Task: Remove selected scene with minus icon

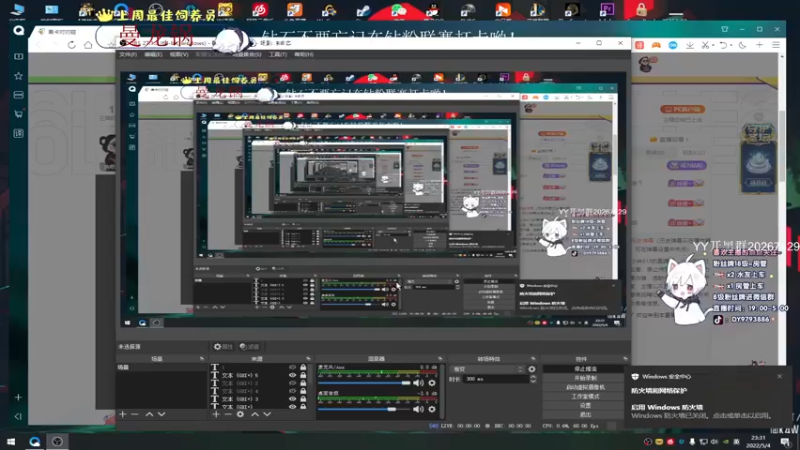Action: (135, 414)
